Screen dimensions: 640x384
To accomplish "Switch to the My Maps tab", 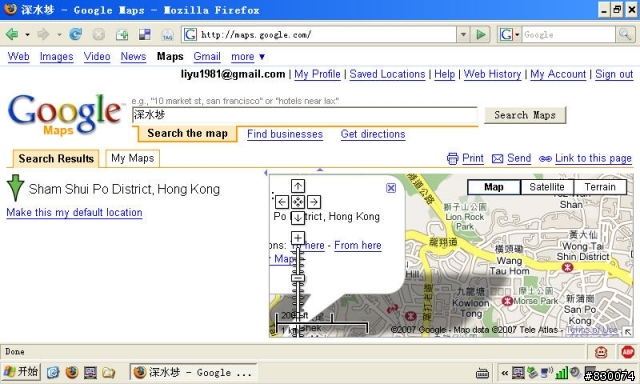I will 132,158.
